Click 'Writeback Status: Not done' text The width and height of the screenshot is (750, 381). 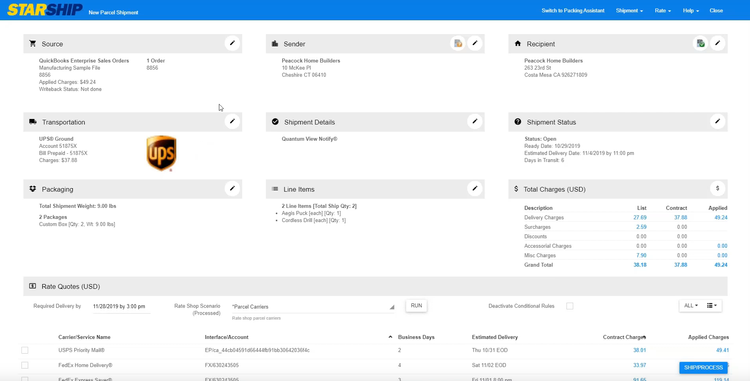70,89
